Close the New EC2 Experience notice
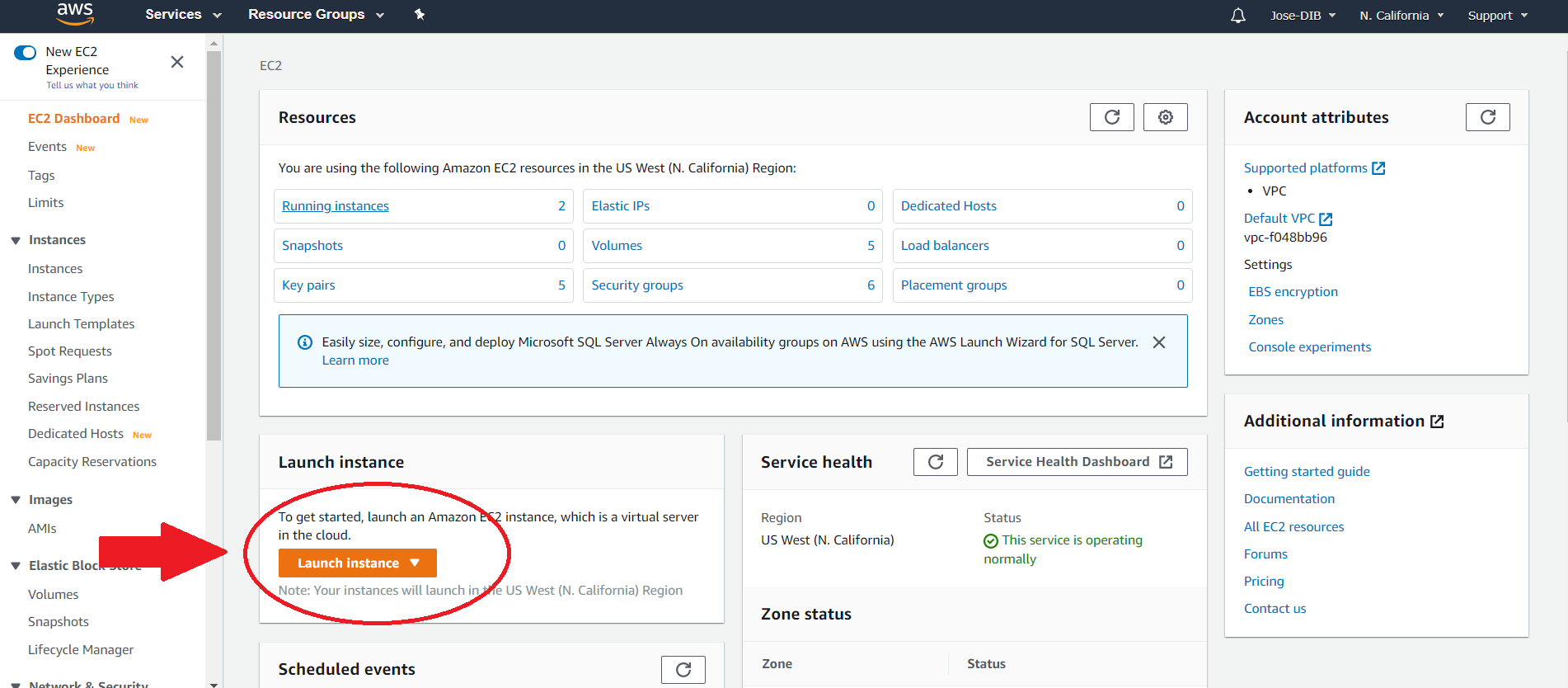This screenshot has width=1568, height=688. tap(177, 62)
